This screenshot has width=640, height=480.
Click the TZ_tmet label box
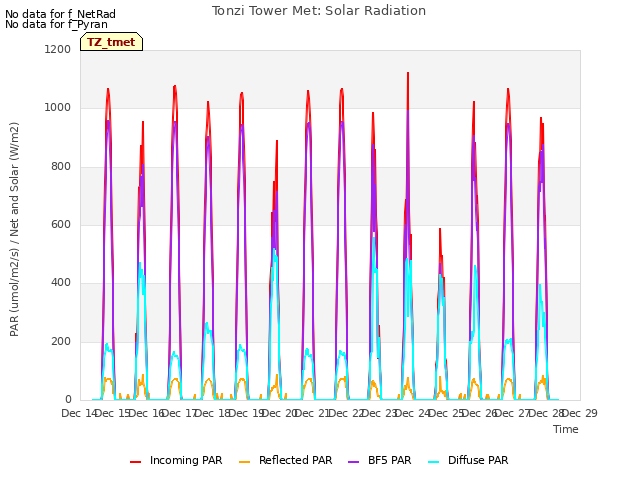point(111,42)
